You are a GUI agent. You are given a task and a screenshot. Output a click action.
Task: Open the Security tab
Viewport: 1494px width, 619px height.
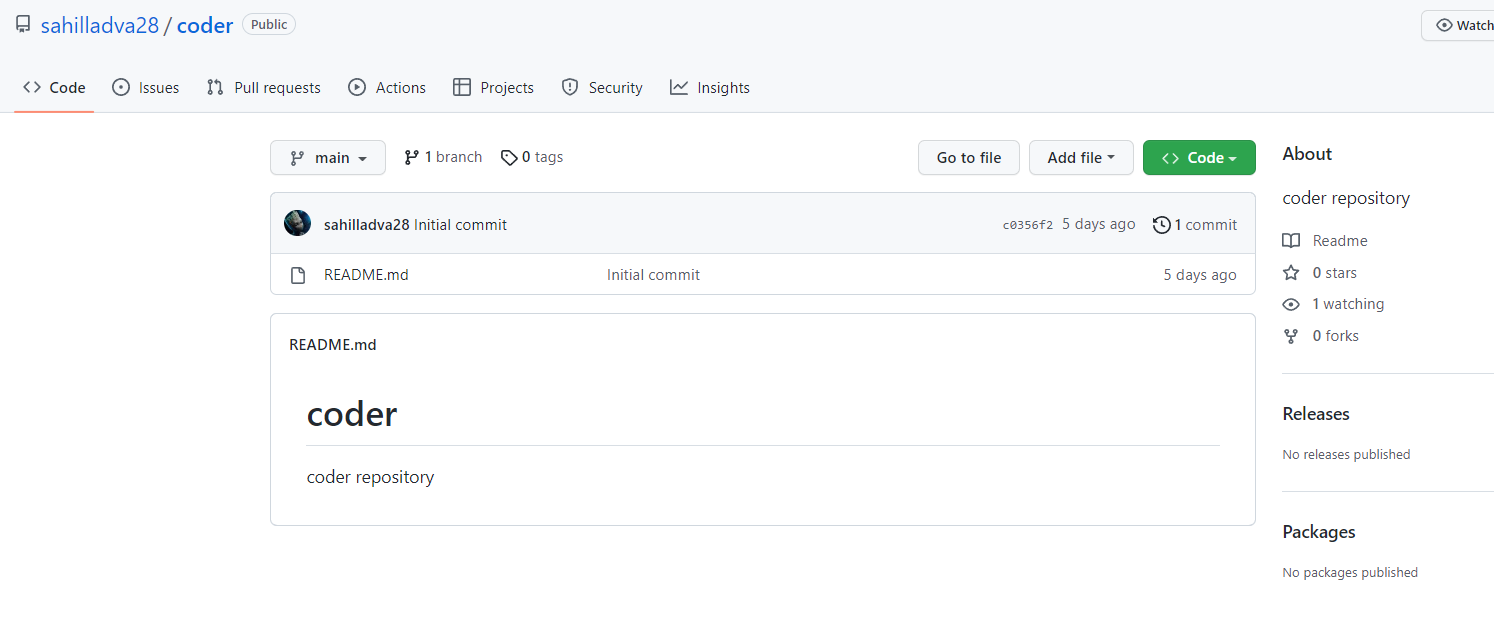coord(602,88)
